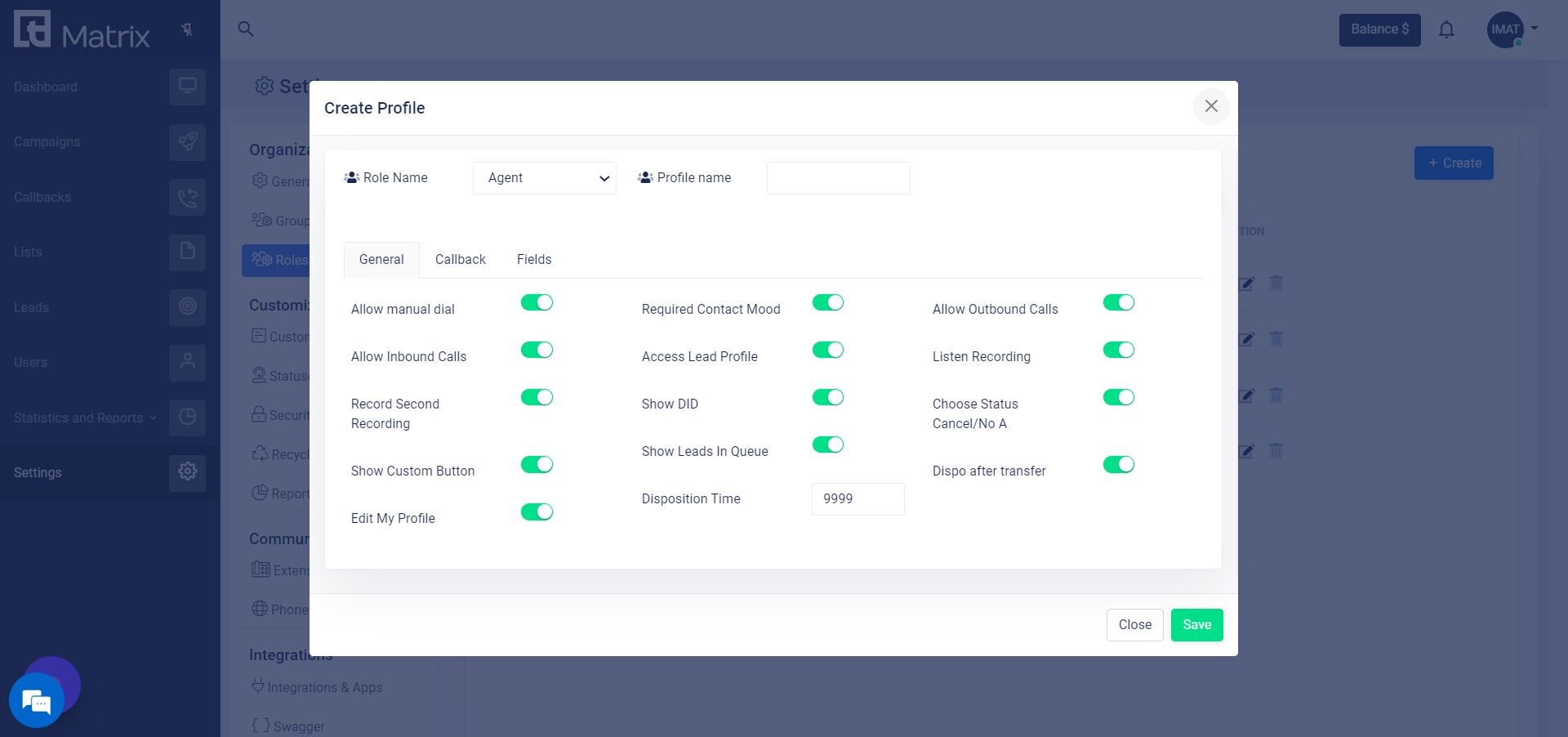The image size is (1568, 737).
Task: Click the sidebar pin icon next to Matrix logo
Action: tap(187, 29)
